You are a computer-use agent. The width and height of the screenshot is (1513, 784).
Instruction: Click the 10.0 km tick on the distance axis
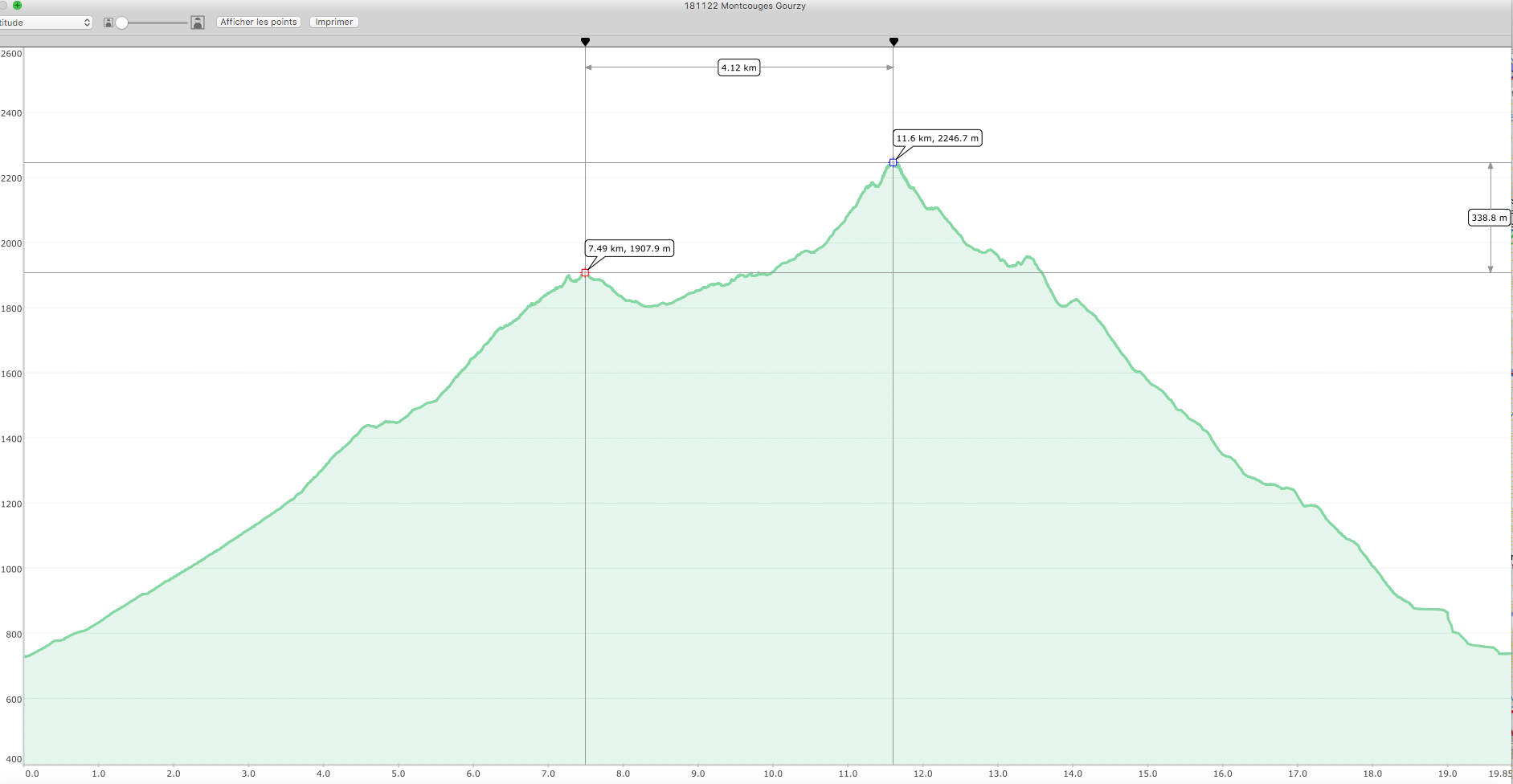point(773,774)
